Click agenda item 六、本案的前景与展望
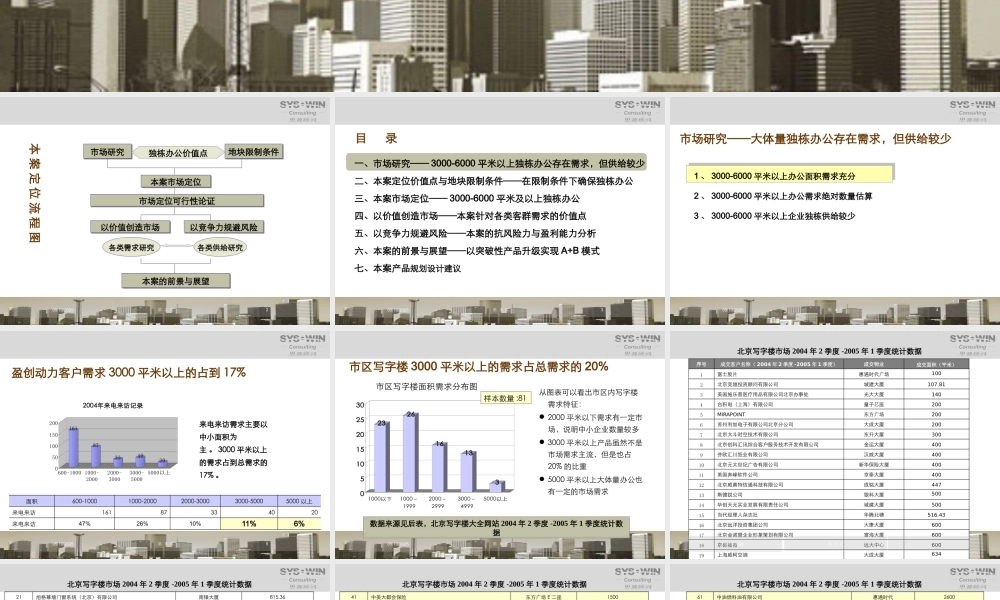Image resolution: width=1000 pixels, height=600 pixels. tap(477, 251)
